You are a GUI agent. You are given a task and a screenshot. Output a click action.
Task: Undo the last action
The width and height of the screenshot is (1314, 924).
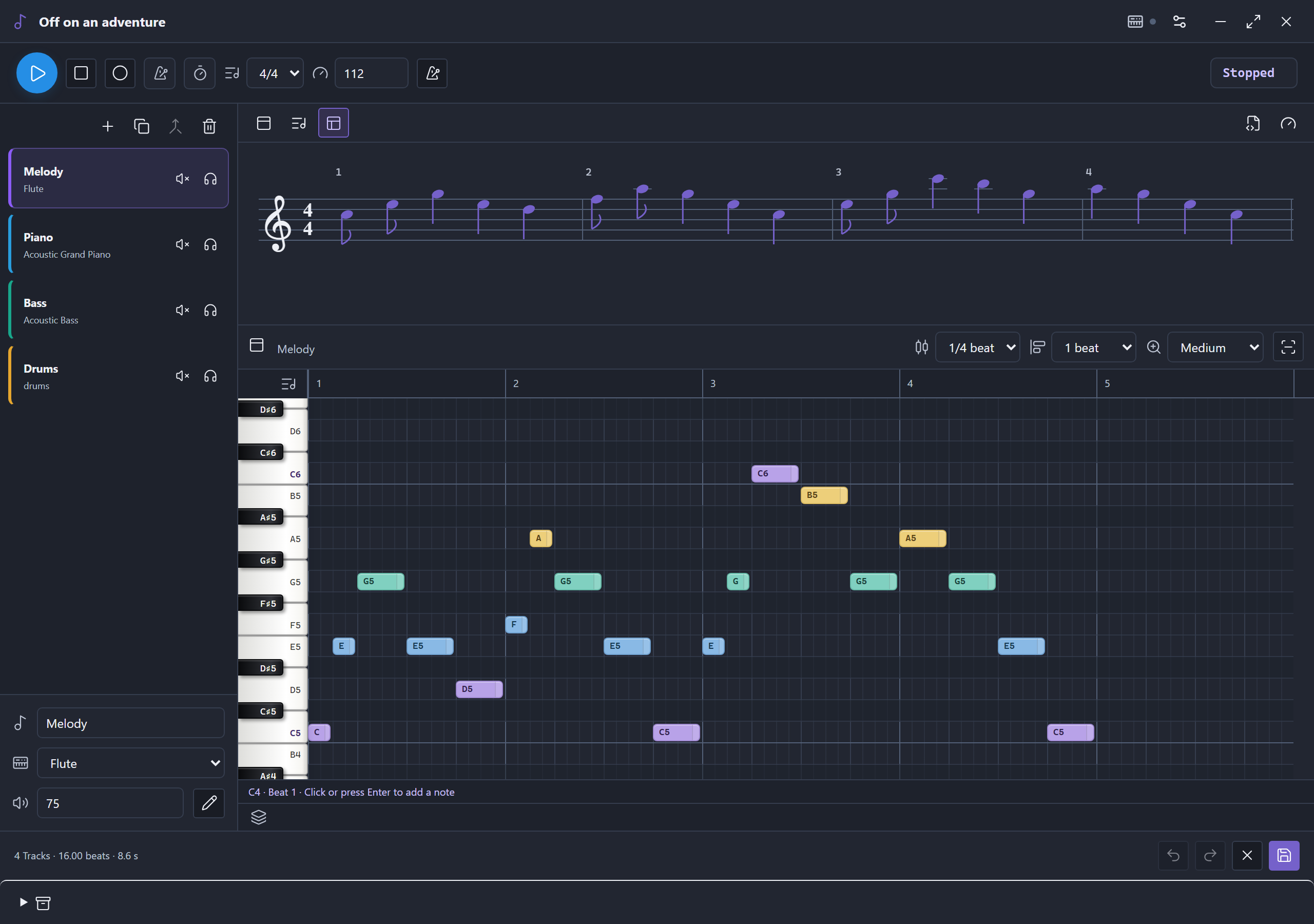point(1173,856)
